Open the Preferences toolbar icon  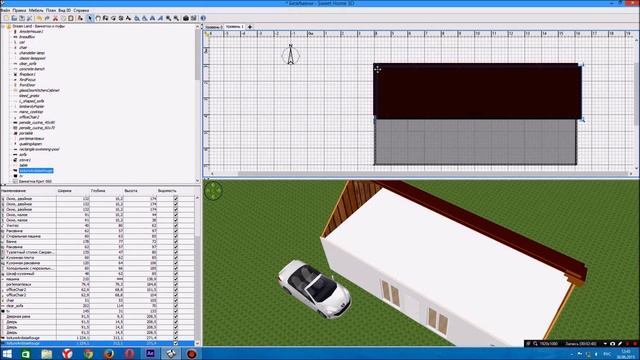tap(29, 18)
